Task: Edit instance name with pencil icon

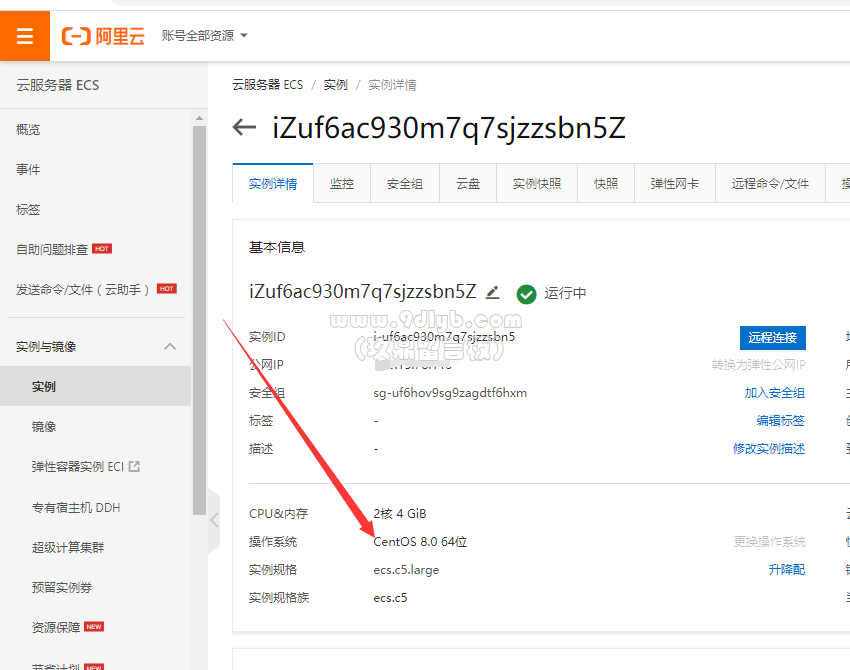Action: coord(492,293)
